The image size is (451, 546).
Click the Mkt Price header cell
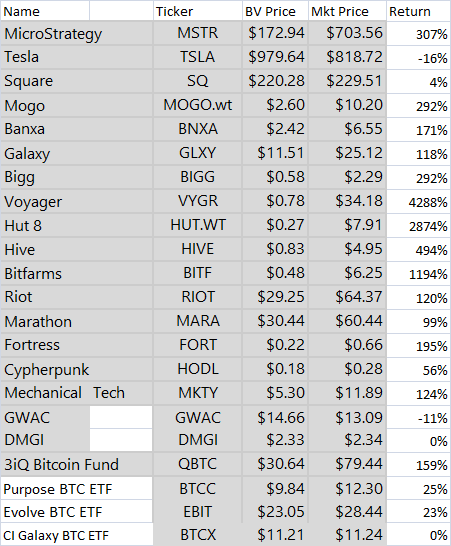pos(347,11)
